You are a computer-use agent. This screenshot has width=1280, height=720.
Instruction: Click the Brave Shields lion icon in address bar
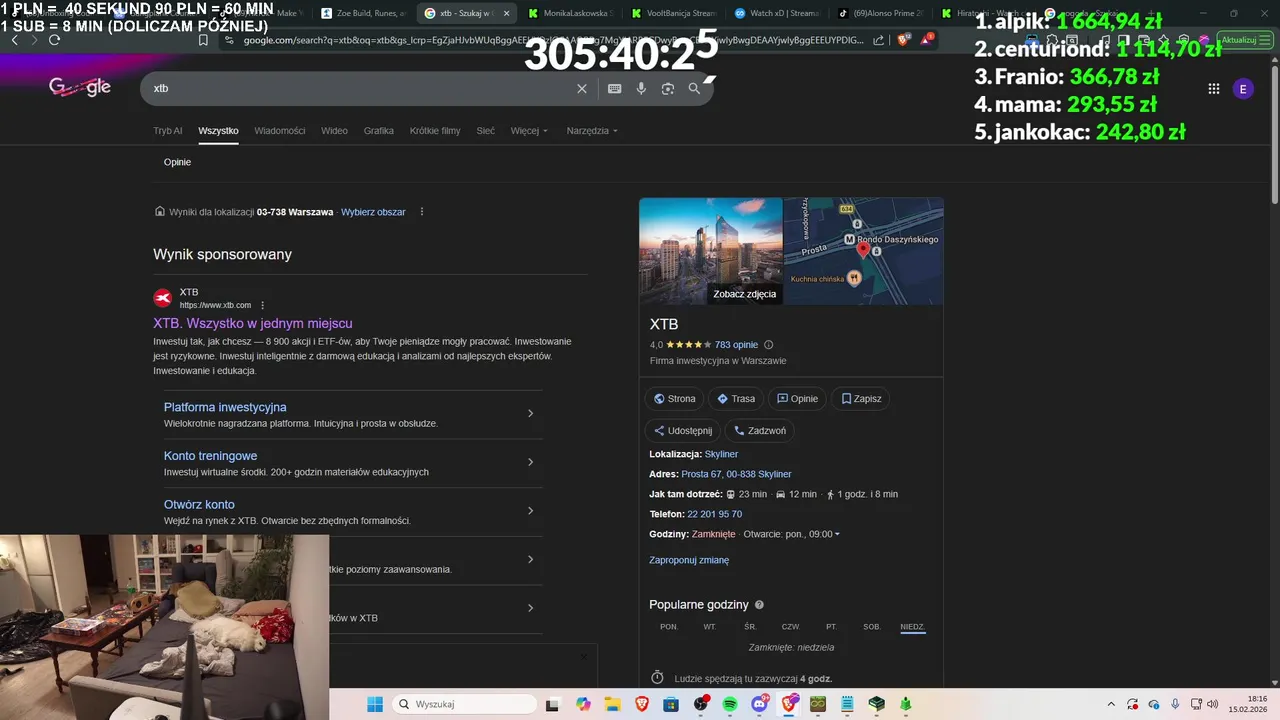coord(905,40)
